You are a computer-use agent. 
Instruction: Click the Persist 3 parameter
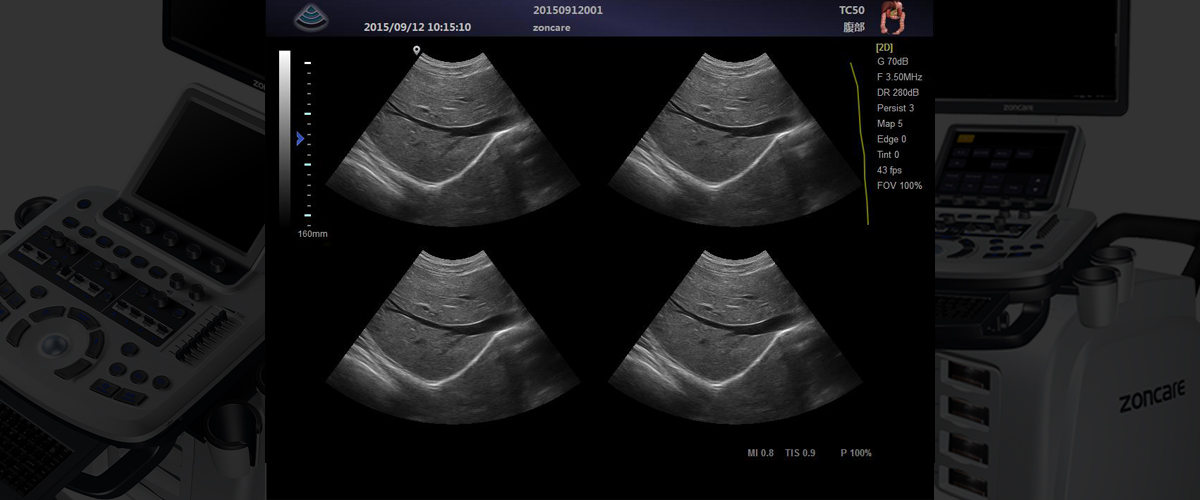[895, 108]
